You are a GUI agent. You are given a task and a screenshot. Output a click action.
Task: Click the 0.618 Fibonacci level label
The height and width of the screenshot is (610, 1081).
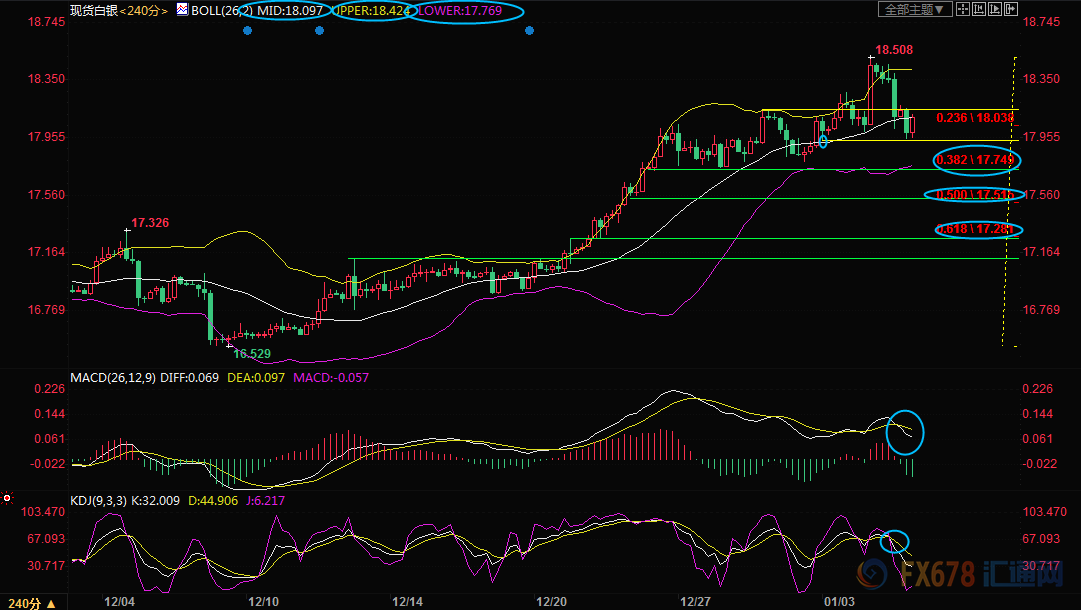(976, 230)
